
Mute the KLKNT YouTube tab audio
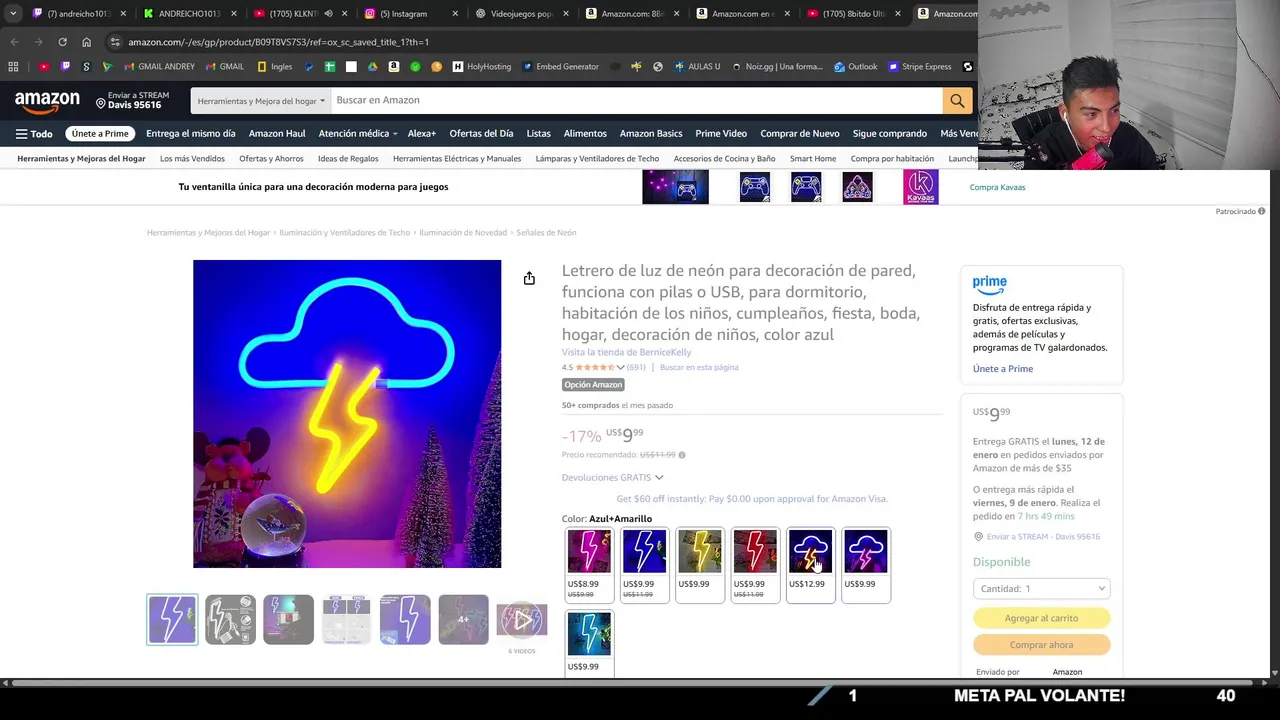tap(328, 14)
